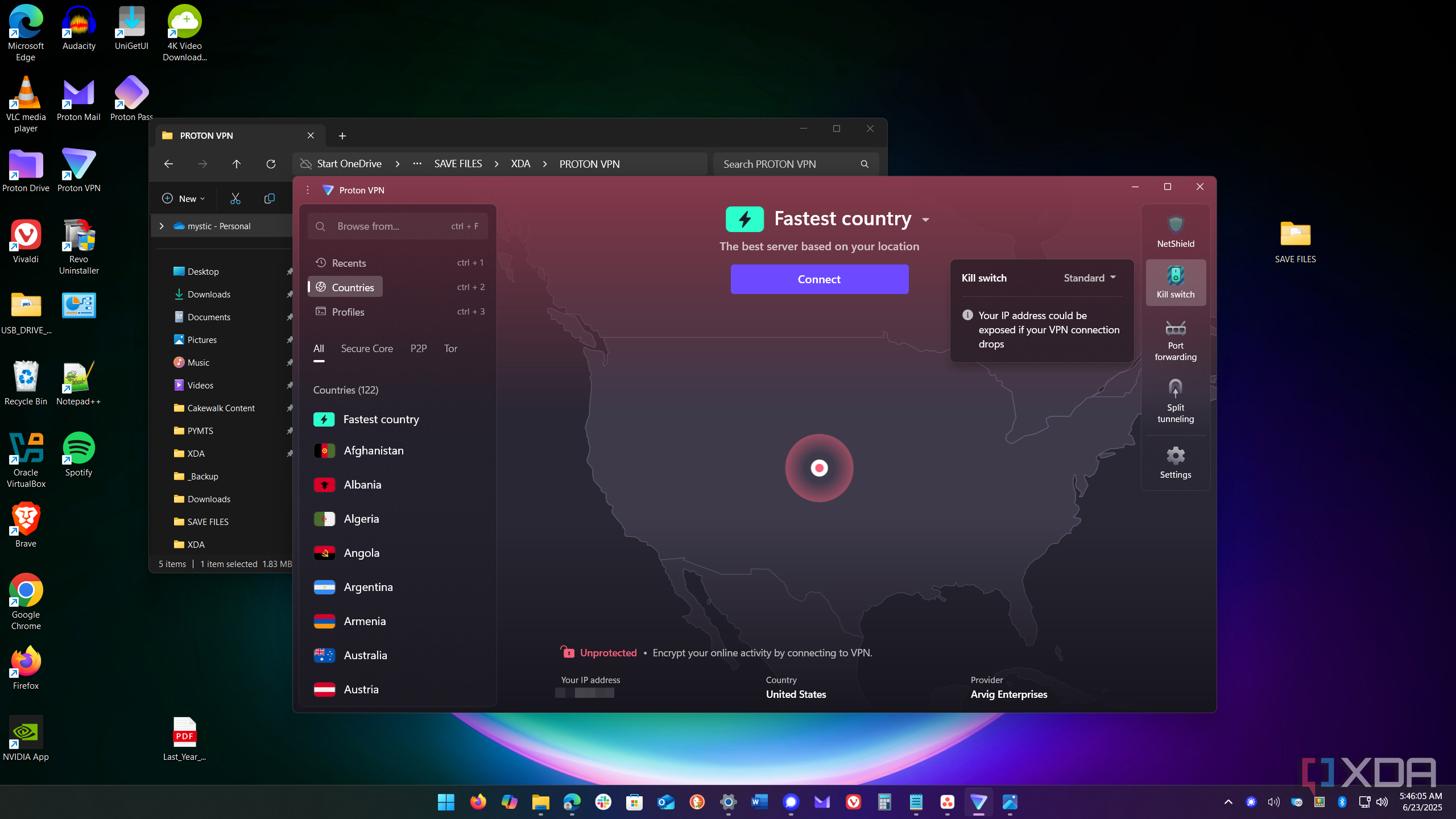
Task: Switch to the Tor tab
Action: [x=450, y=349]
